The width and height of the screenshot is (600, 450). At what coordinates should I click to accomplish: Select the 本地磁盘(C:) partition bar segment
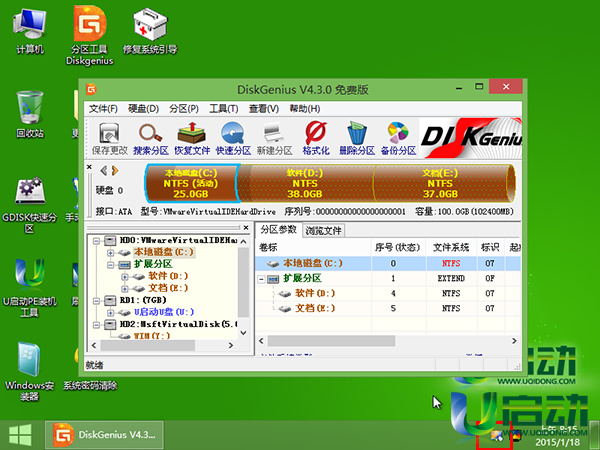[191, 183]
